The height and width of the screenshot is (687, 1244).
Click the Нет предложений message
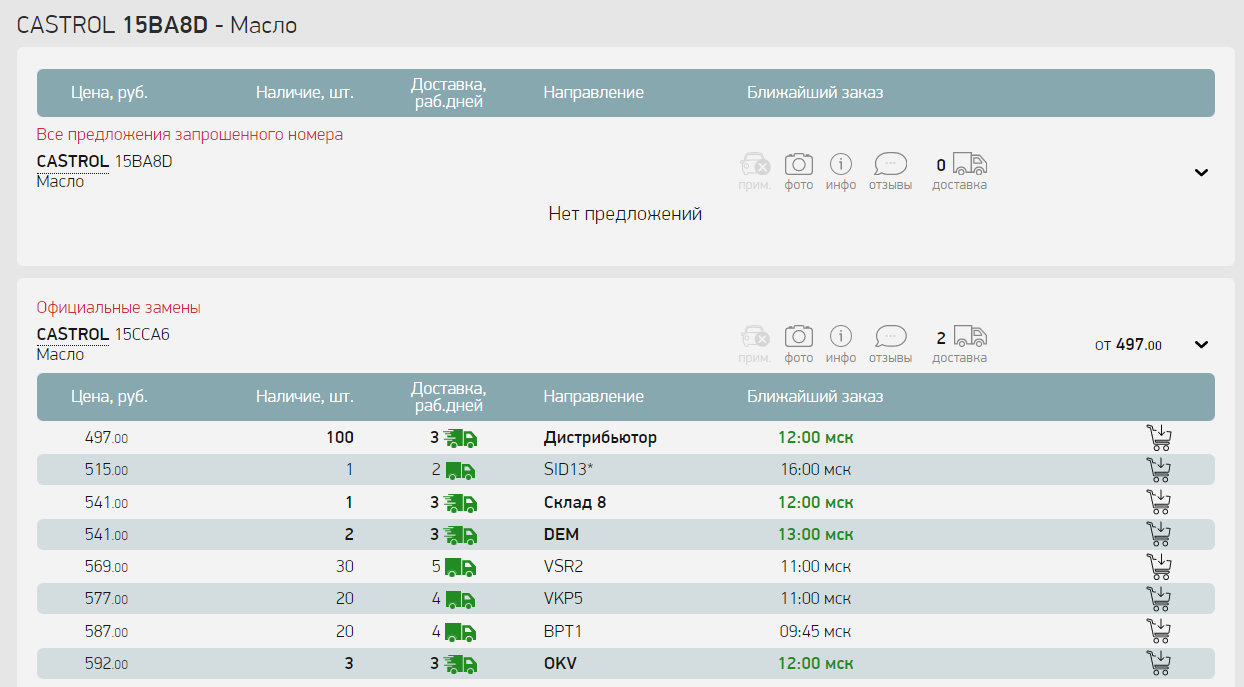[x=625, y=213]
